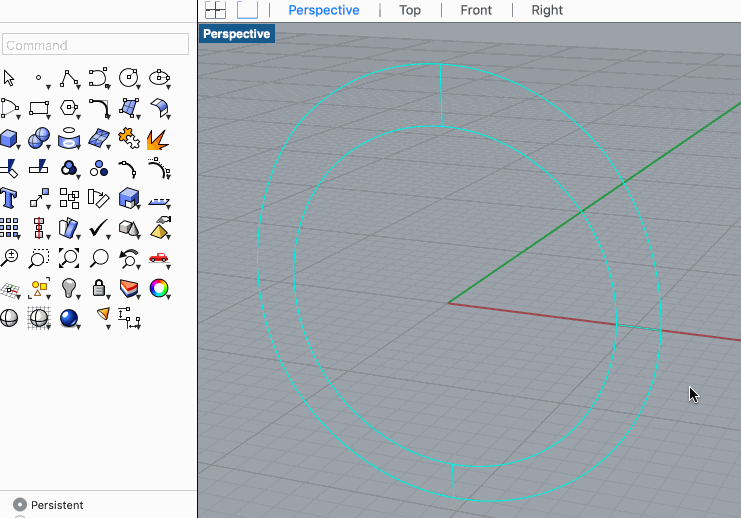The width and height of the screenshot is (741, 518).
Task: Click the Explode tool
Action: [158, 139]
